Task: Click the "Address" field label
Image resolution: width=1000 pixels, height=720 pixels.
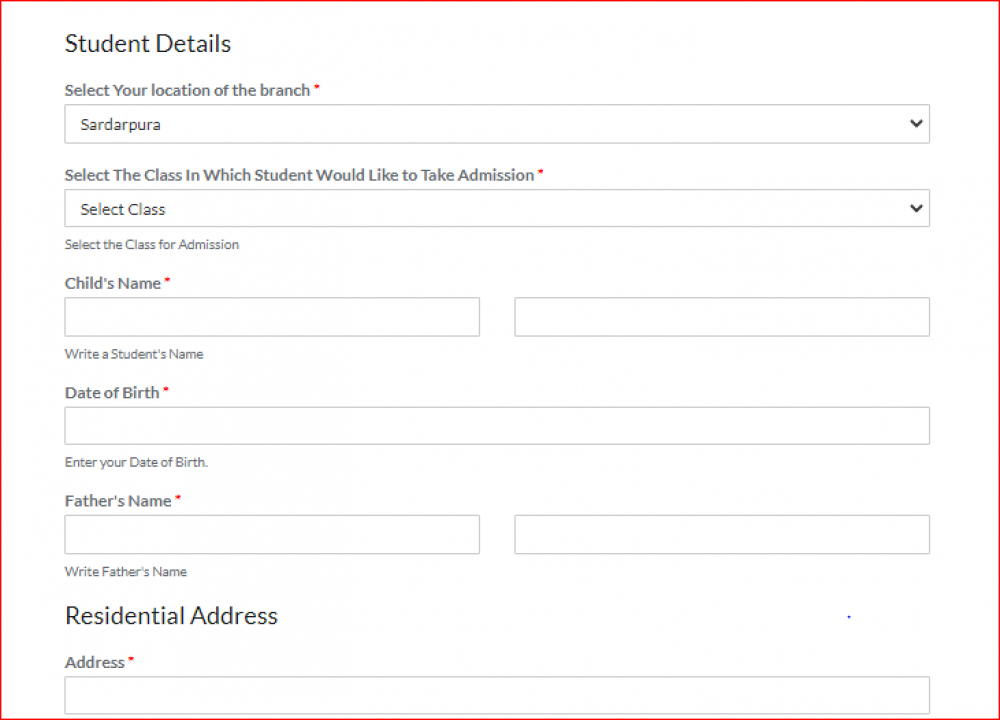Action: [x=95, y=662]
